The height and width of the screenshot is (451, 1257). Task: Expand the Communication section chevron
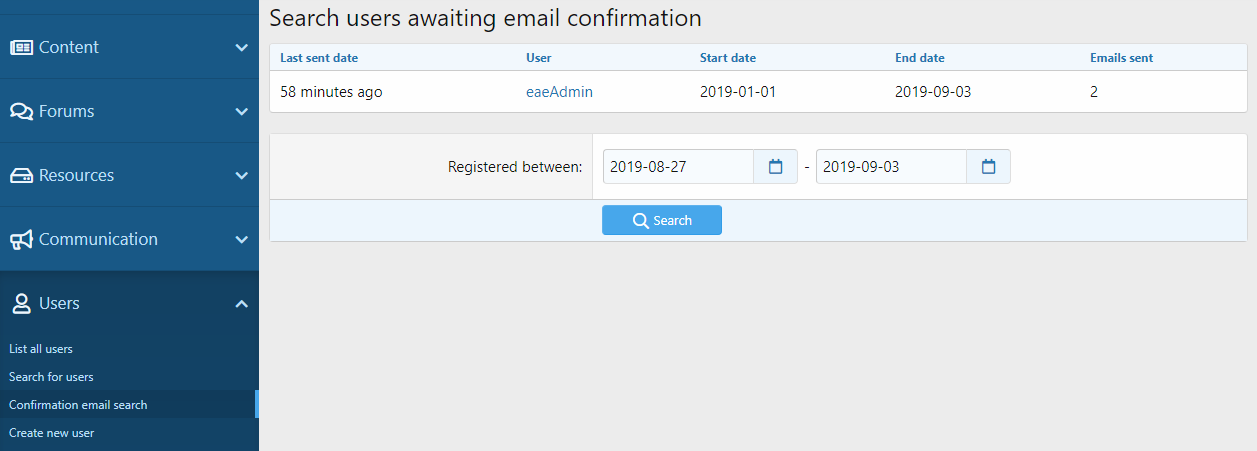point(241,239)
